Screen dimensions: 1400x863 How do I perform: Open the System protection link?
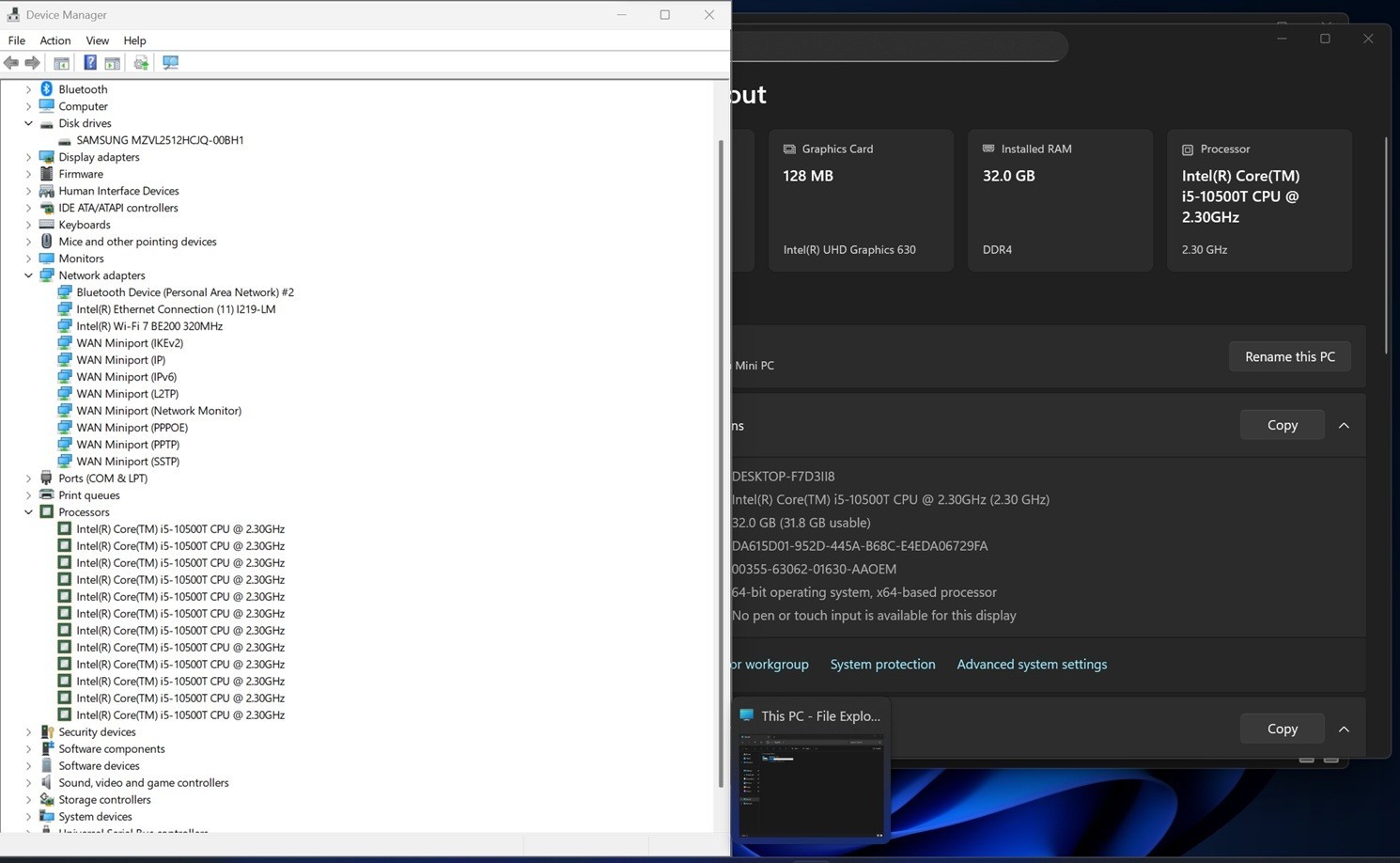coord(883,665)
